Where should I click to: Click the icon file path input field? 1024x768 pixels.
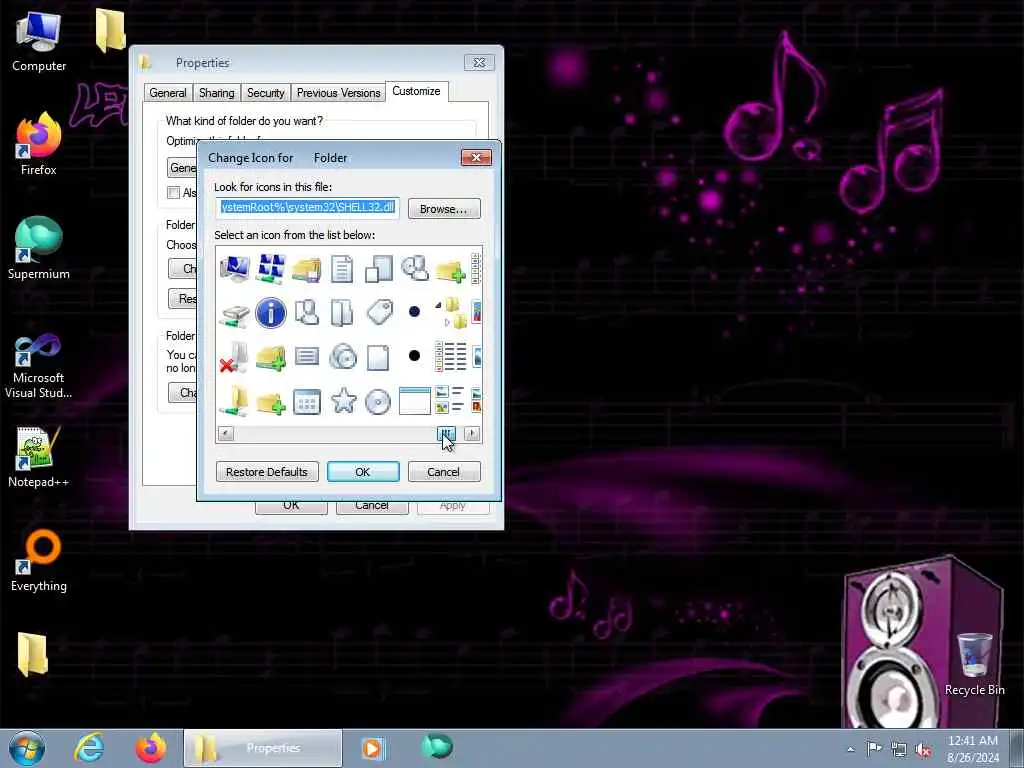click(308, 208)
